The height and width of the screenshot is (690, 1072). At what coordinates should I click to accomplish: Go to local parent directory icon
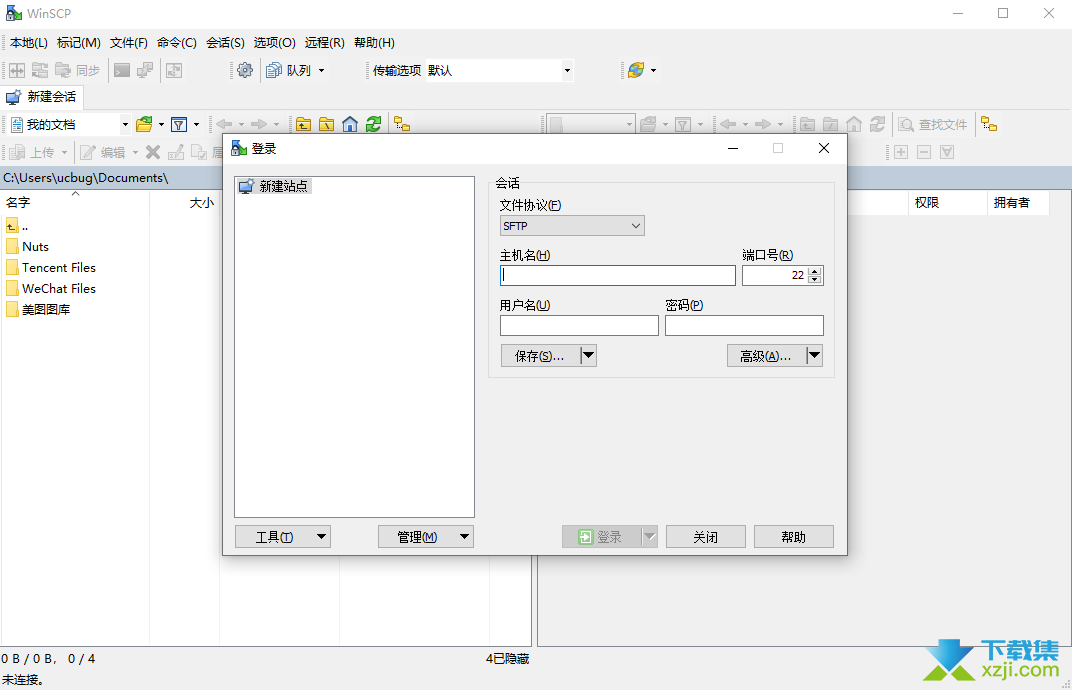tap(304, 124)
